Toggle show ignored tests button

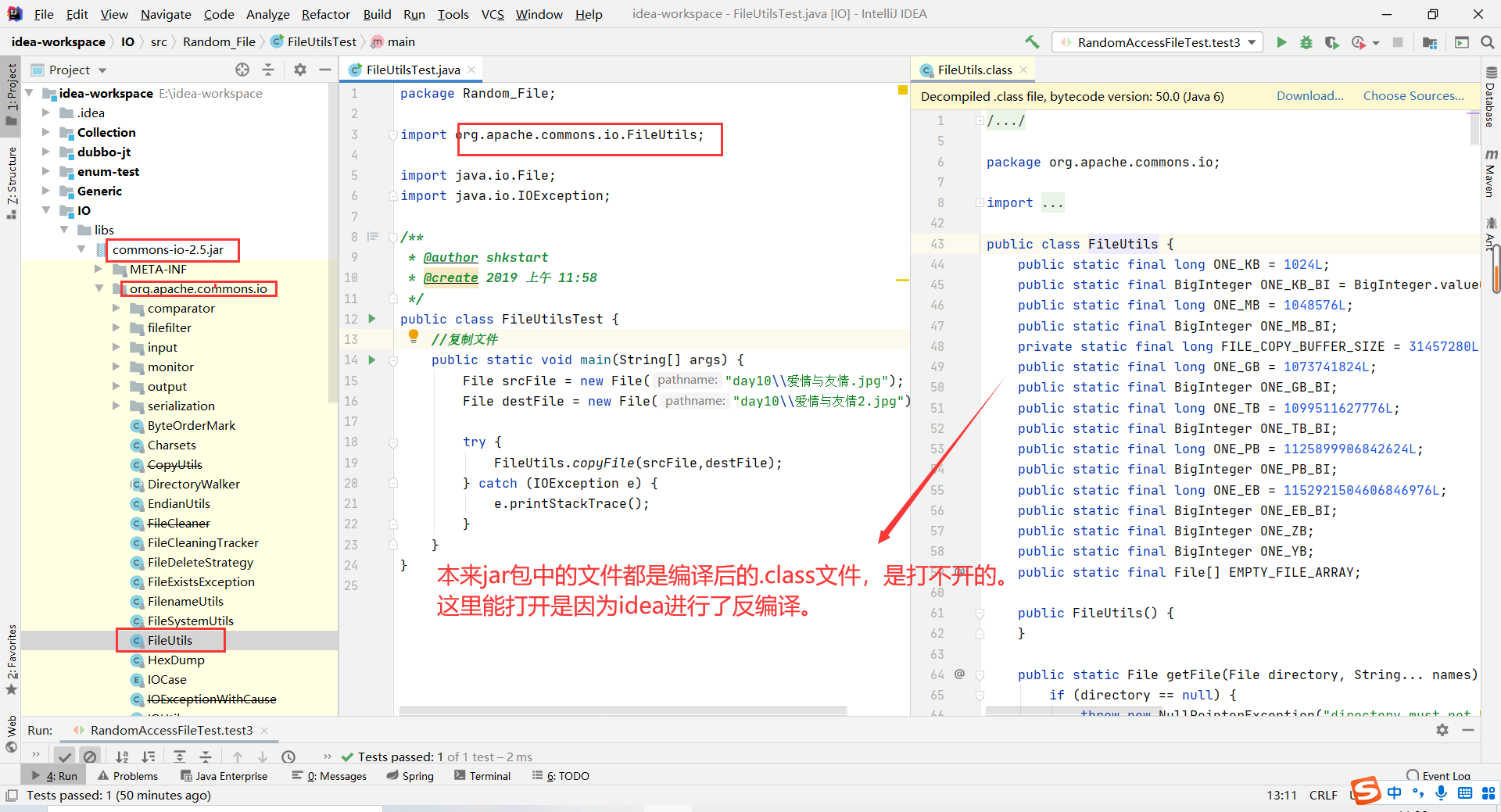90,757
